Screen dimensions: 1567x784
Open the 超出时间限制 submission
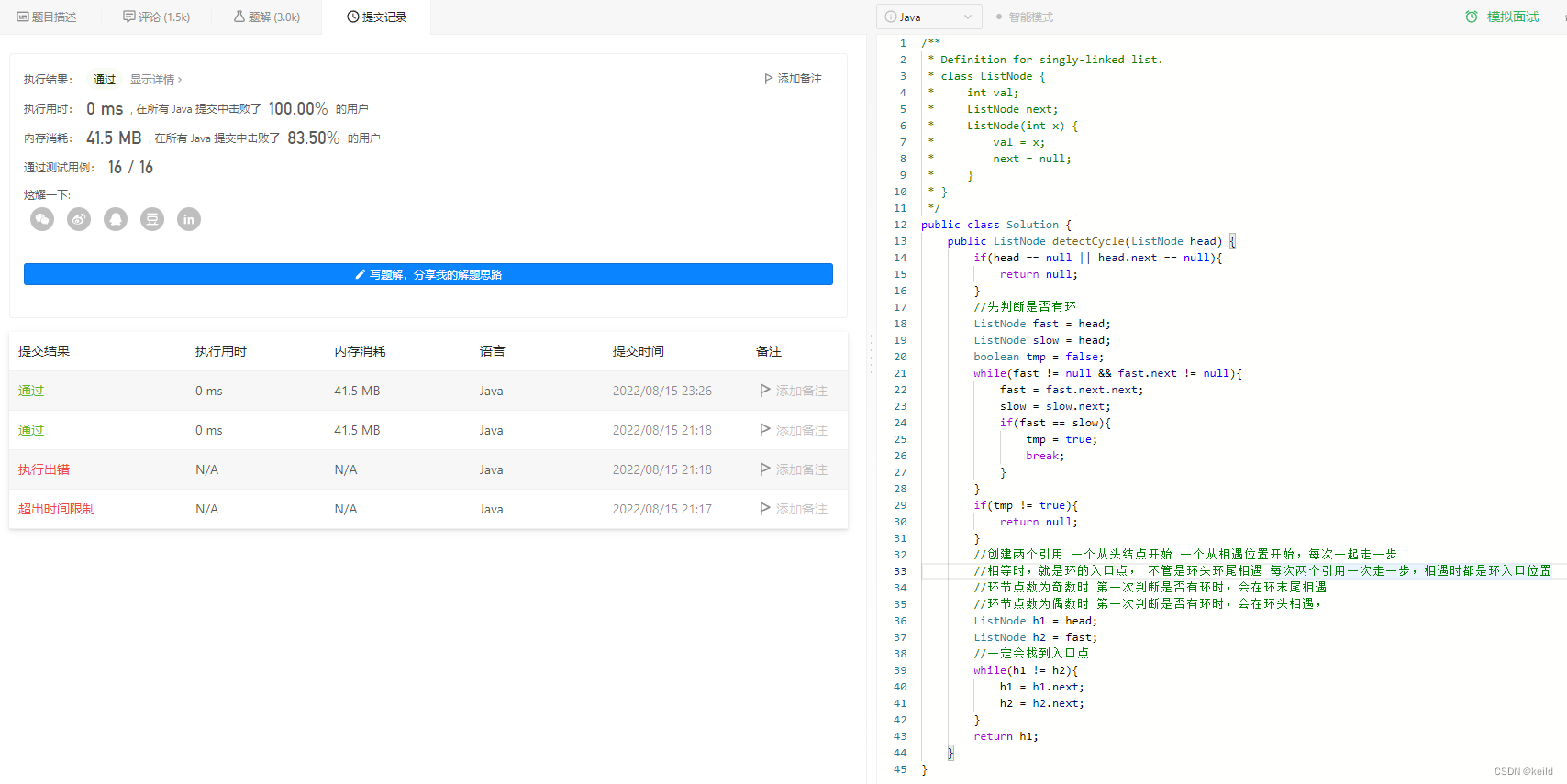point(57,509)
